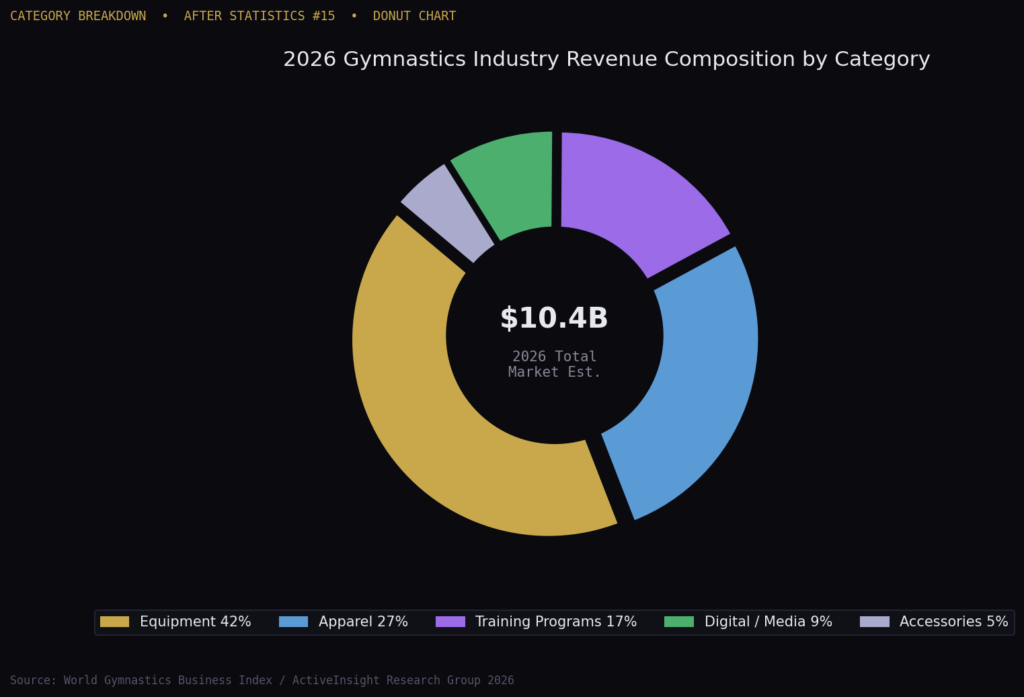Click the '$10.4B' center total value
1024x697 pixels.
554,318
